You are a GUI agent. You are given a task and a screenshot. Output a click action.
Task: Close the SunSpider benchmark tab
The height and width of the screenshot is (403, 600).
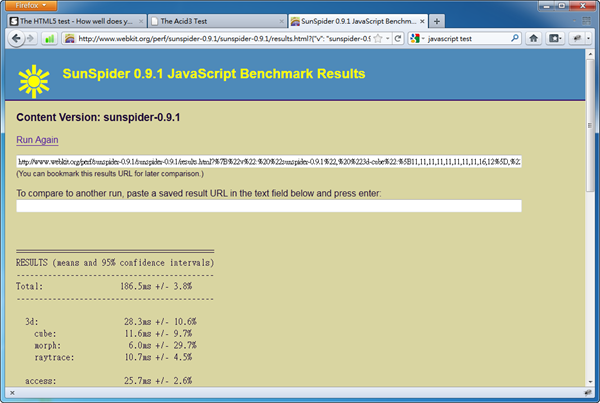(422, 21)
